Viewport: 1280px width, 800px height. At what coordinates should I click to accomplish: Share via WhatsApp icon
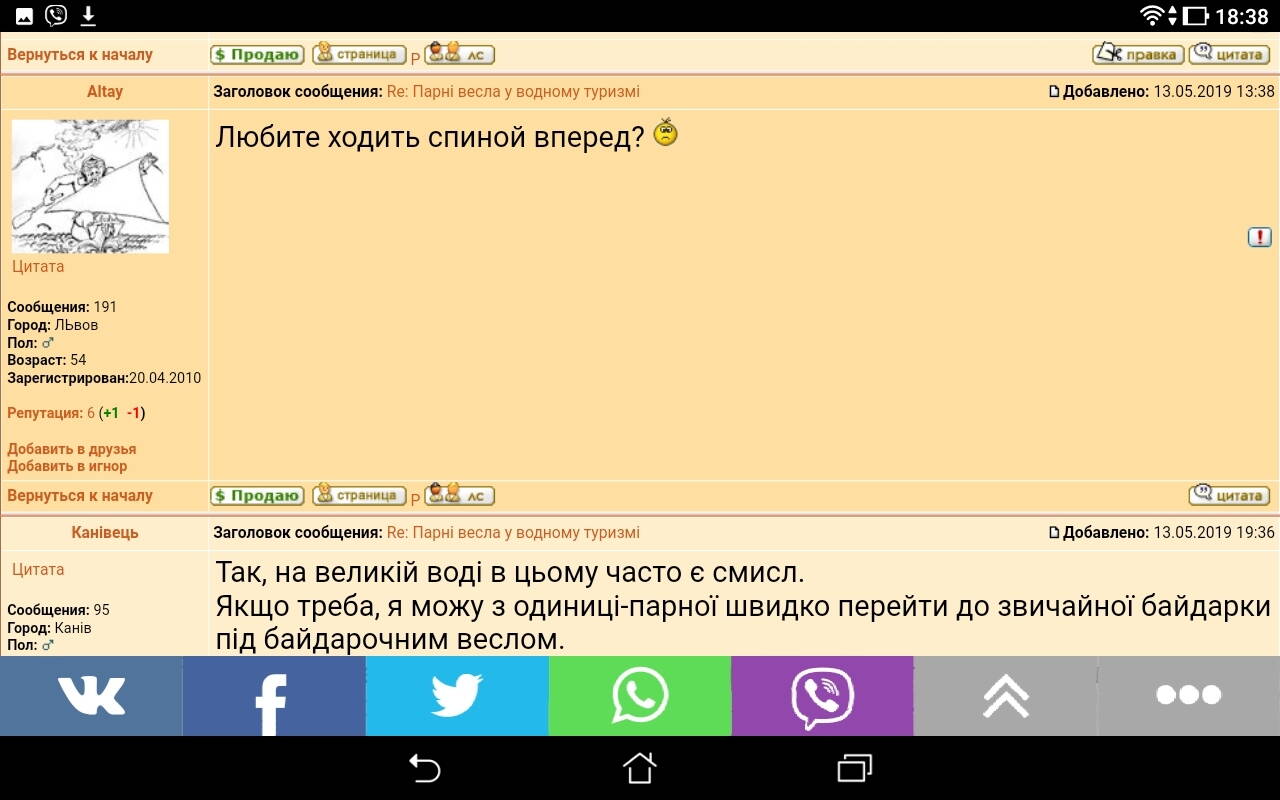coord(640,696)
